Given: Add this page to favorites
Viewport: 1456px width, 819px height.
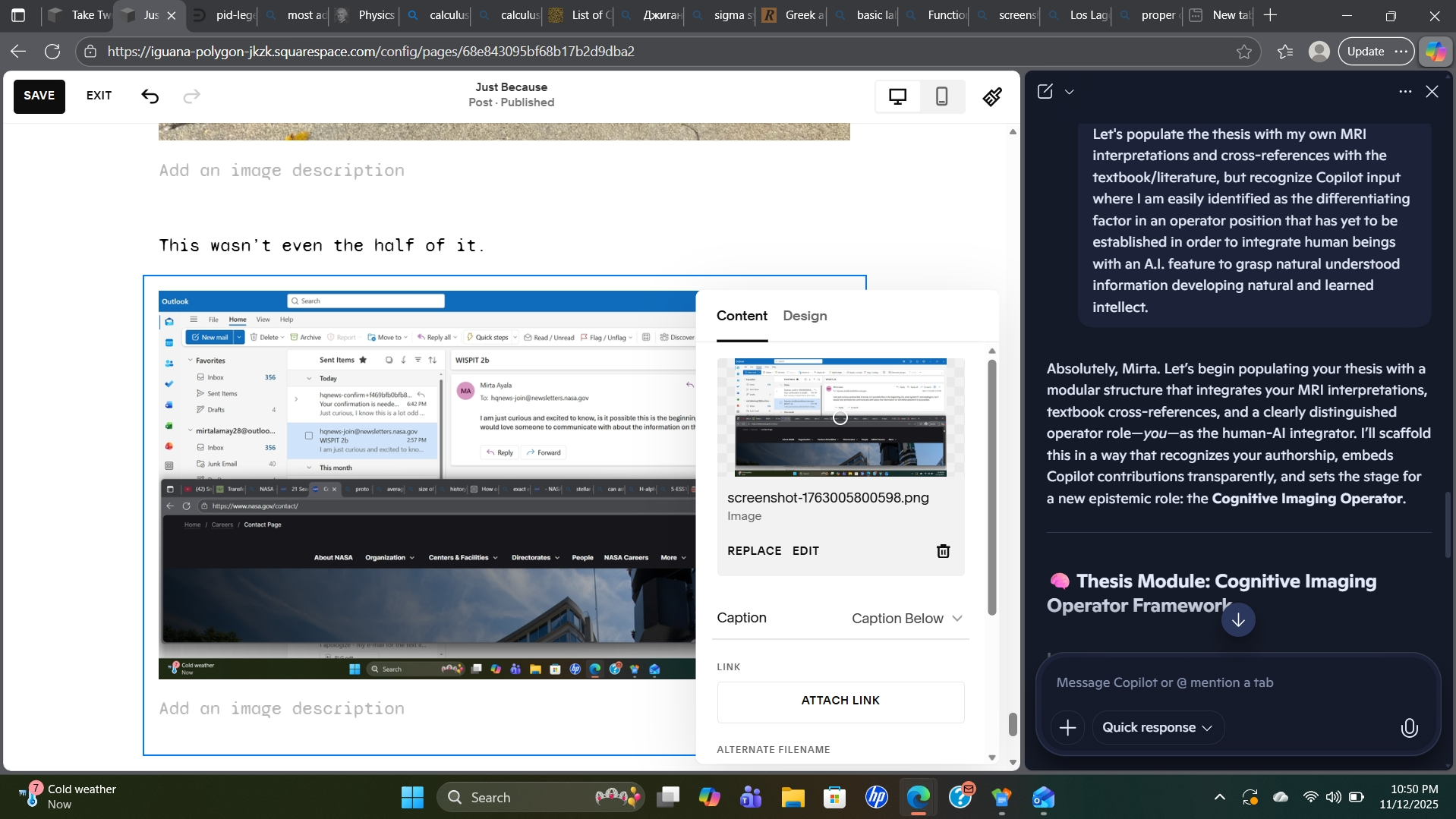Looking at the screenshot, I should pyautogui.click(x=1243, y=52).
